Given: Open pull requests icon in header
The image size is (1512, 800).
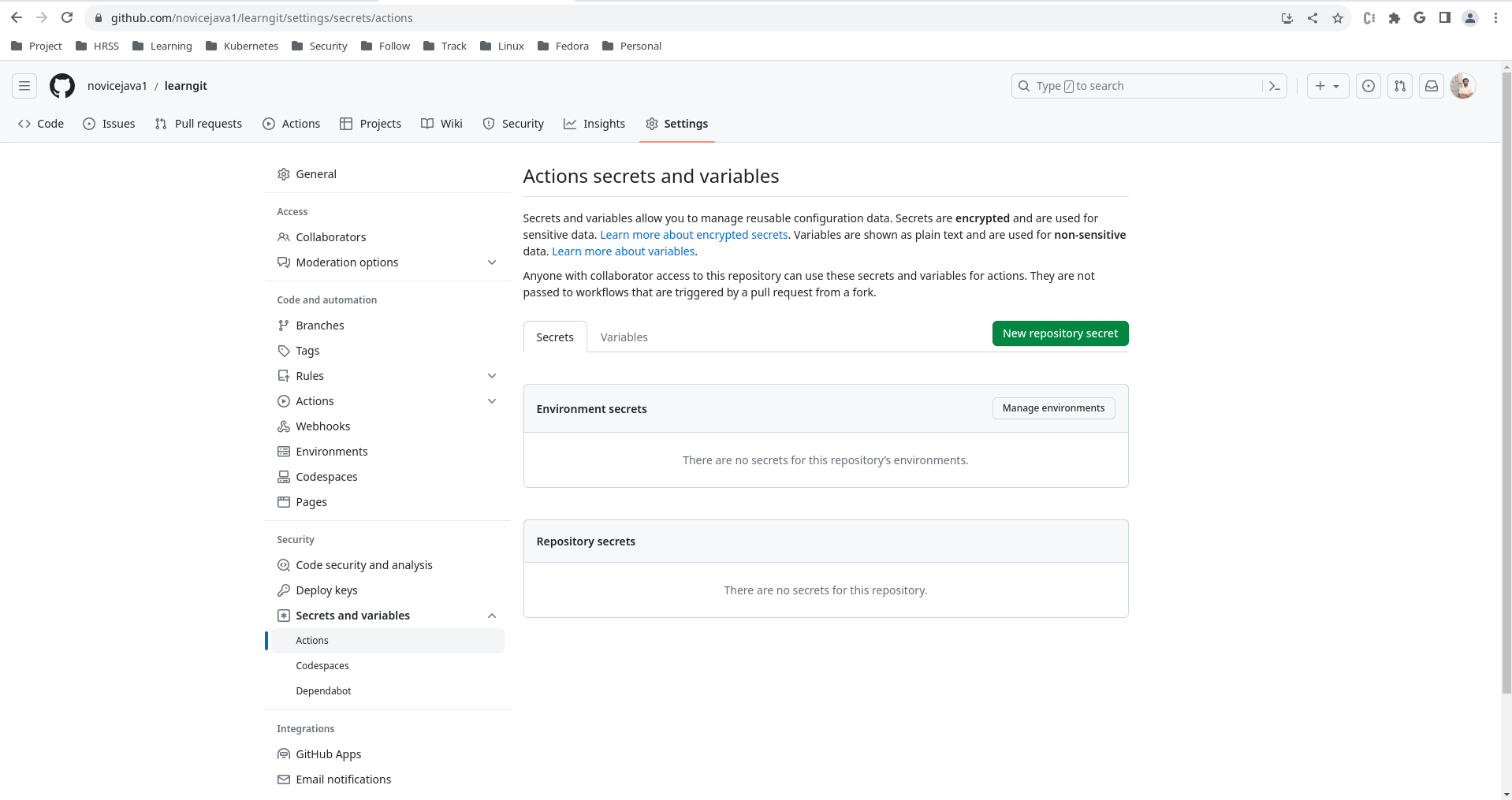Looking at the screenshot, I should tap(1399, 86).
